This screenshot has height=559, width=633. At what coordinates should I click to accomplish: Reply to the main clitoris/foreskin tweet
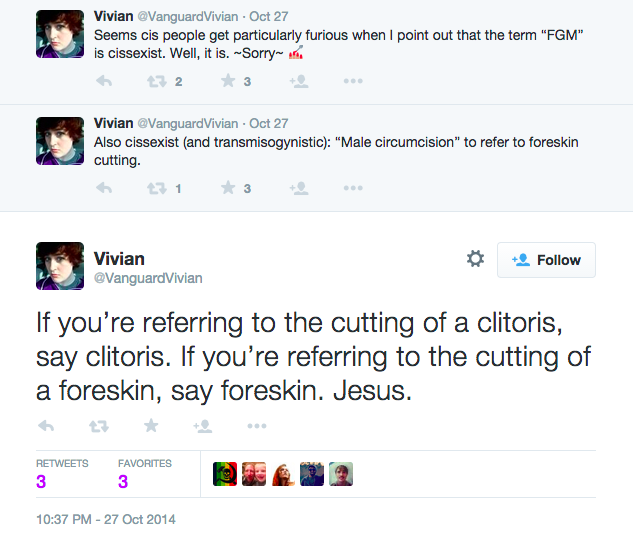46,425
